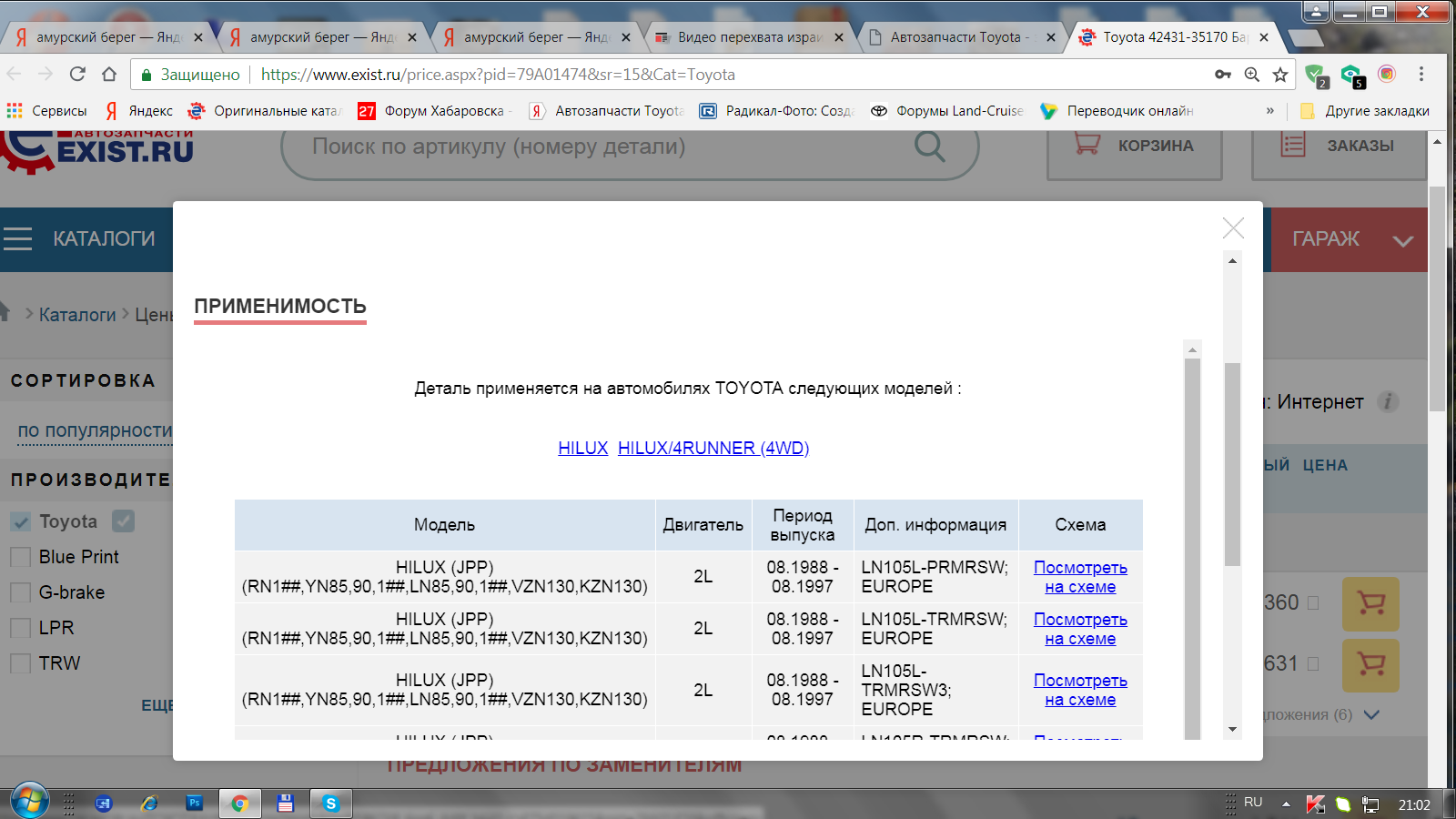
Task: Open the round colorful extension icon
Action: [1387, 75]
